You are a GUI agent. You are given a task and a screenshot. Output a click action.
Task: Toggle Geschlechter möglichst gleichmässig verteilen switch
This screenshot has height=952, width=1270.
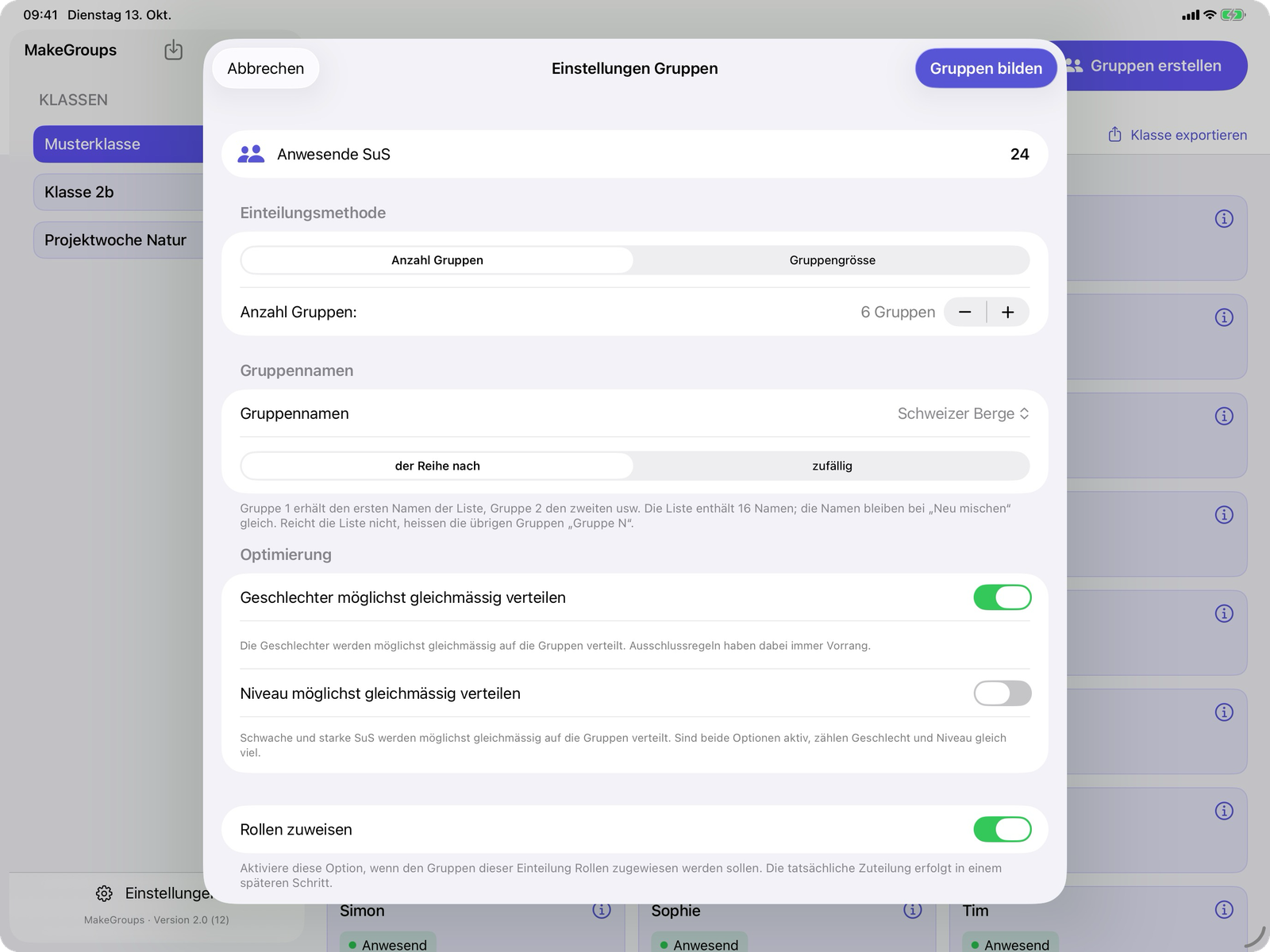click(1003, 597)
